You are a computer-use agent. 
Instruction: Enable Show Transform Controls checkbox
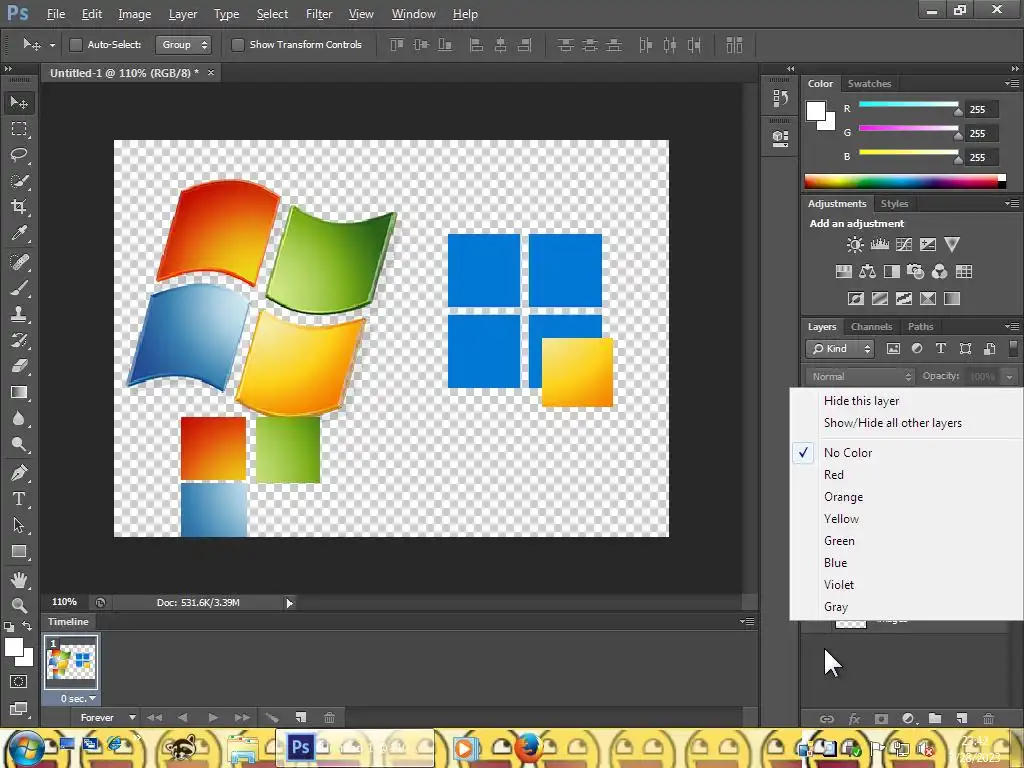pyautogui.click(x=238, y=44)
